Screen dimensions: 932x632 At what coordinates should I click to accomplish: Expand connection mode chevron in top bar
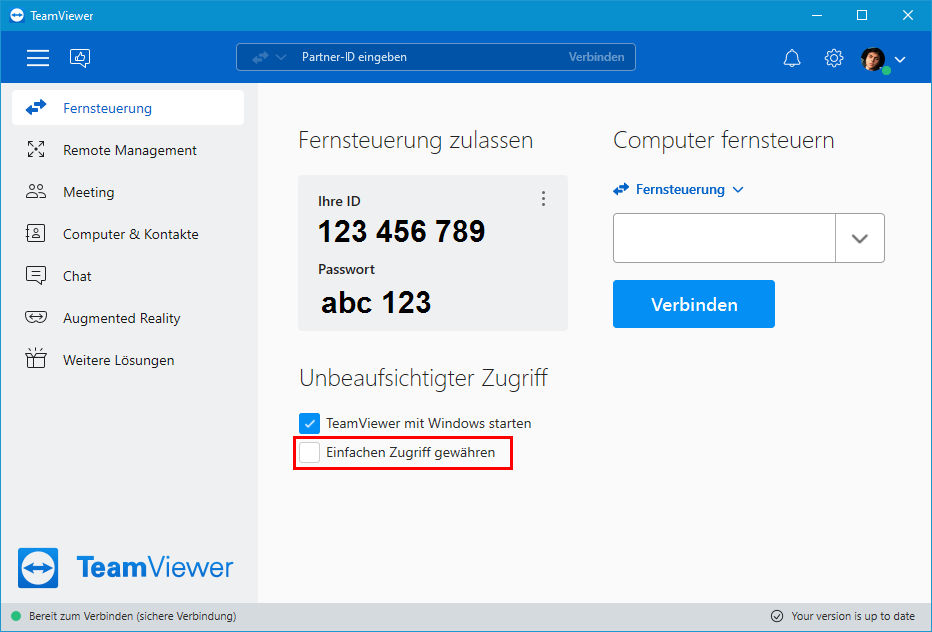click(x=281, y=58)
